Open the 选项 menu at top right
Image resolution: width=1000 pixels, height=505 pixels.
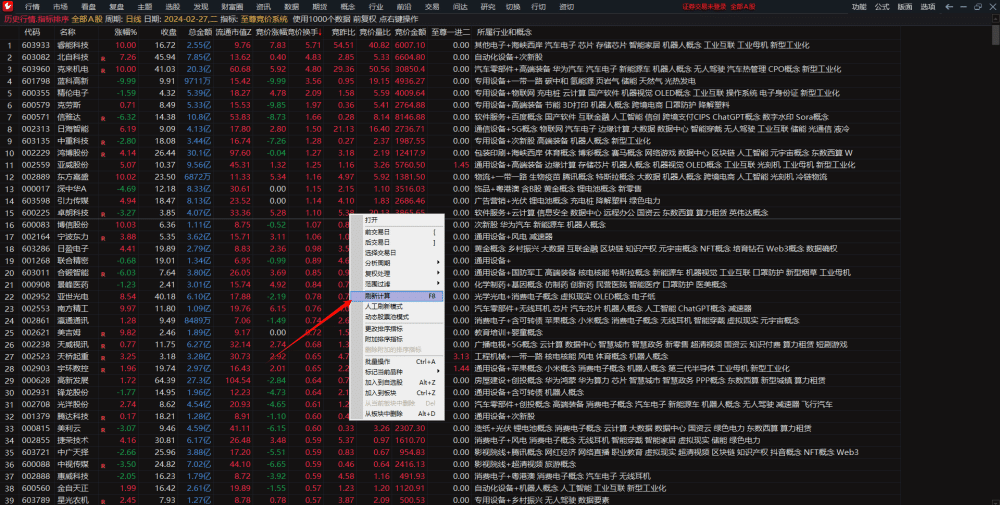point(928,7)
